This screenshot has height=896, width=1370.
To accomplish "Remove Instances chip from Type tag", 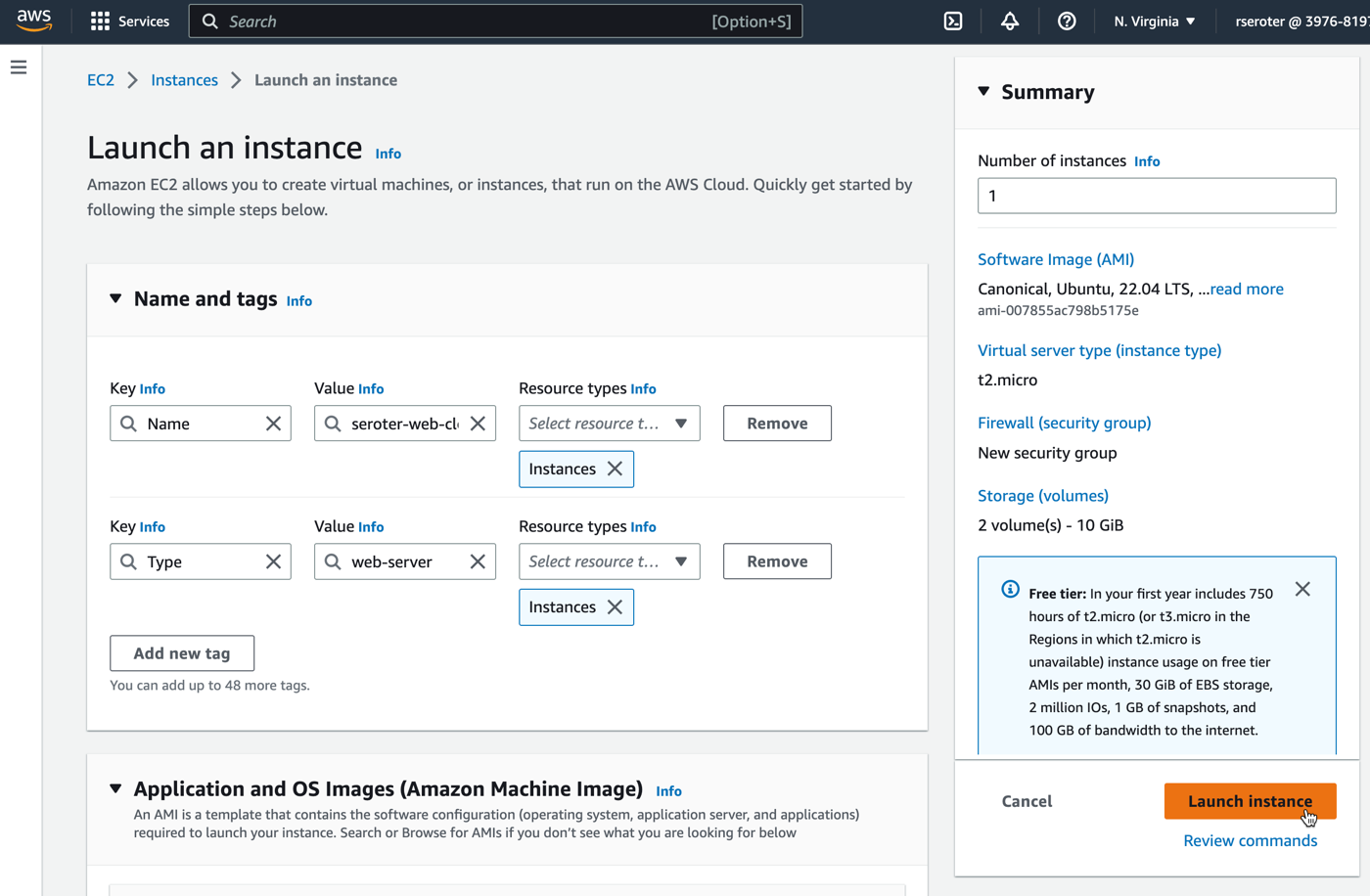I will pos(615,607).
